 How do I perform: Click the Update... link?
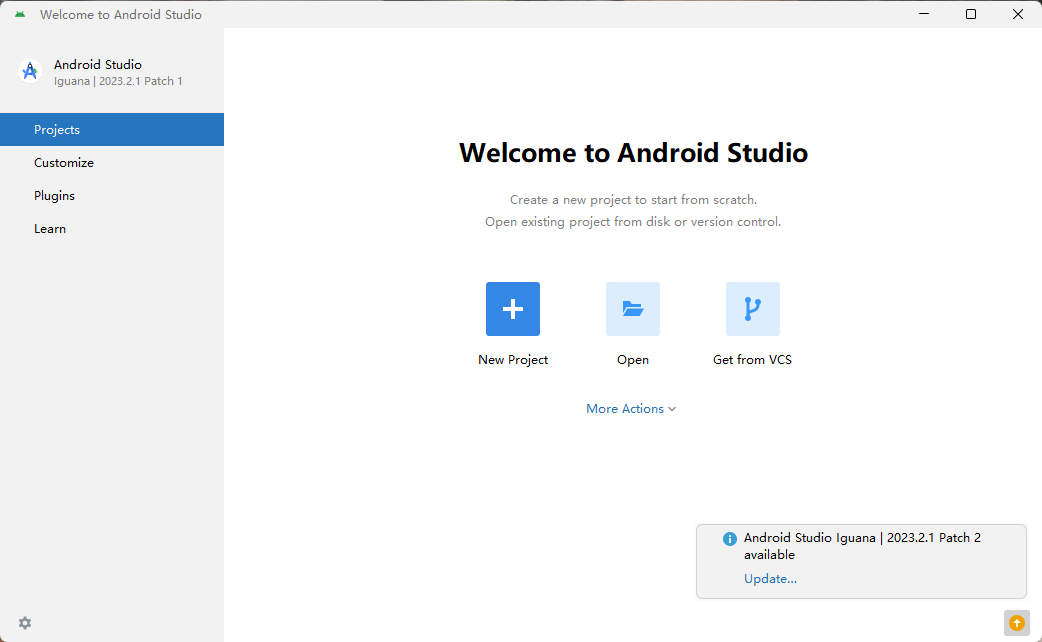(x=770, y=579)
